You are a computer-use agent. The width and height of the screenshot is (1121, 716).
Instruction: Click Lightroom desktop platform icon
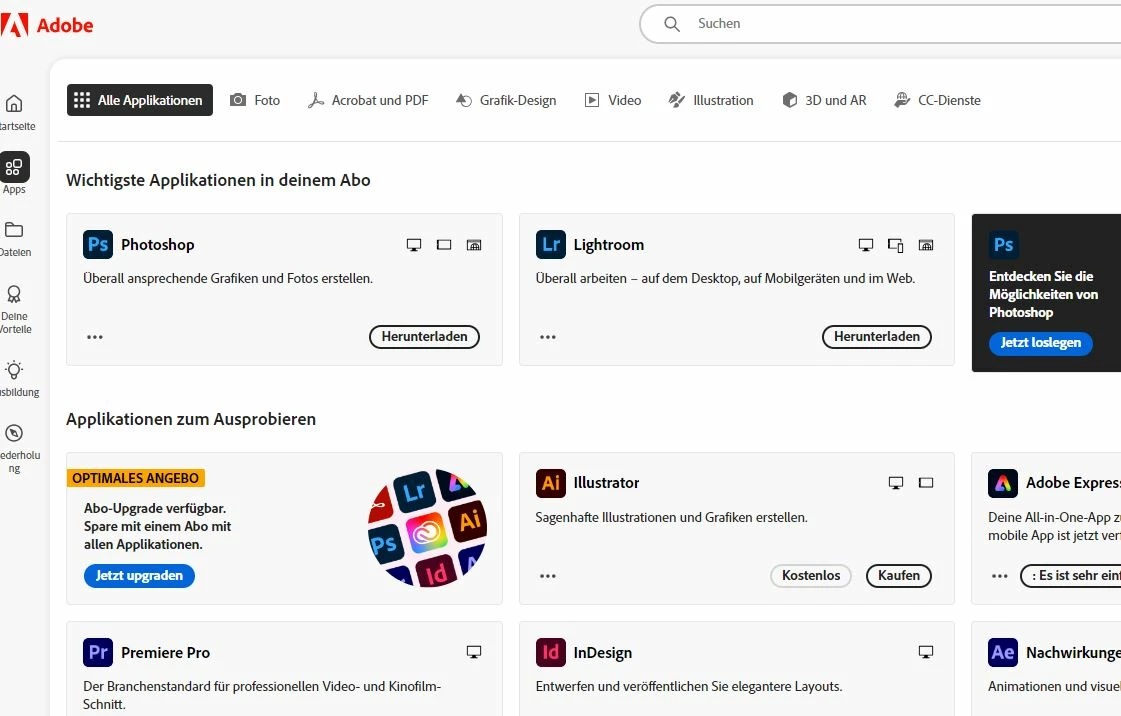[x=866, y=245]
